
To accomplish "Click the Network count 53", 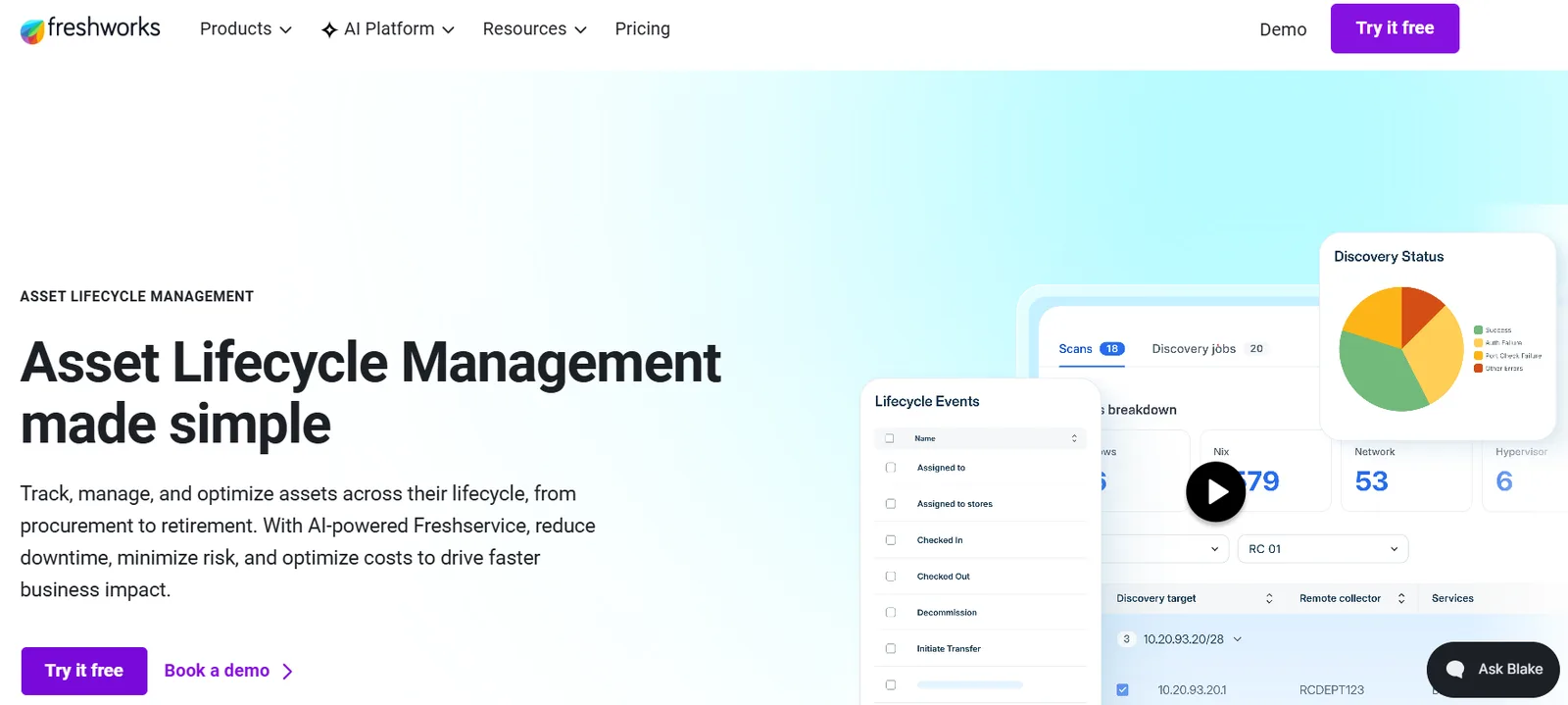I will [1371, 481].
